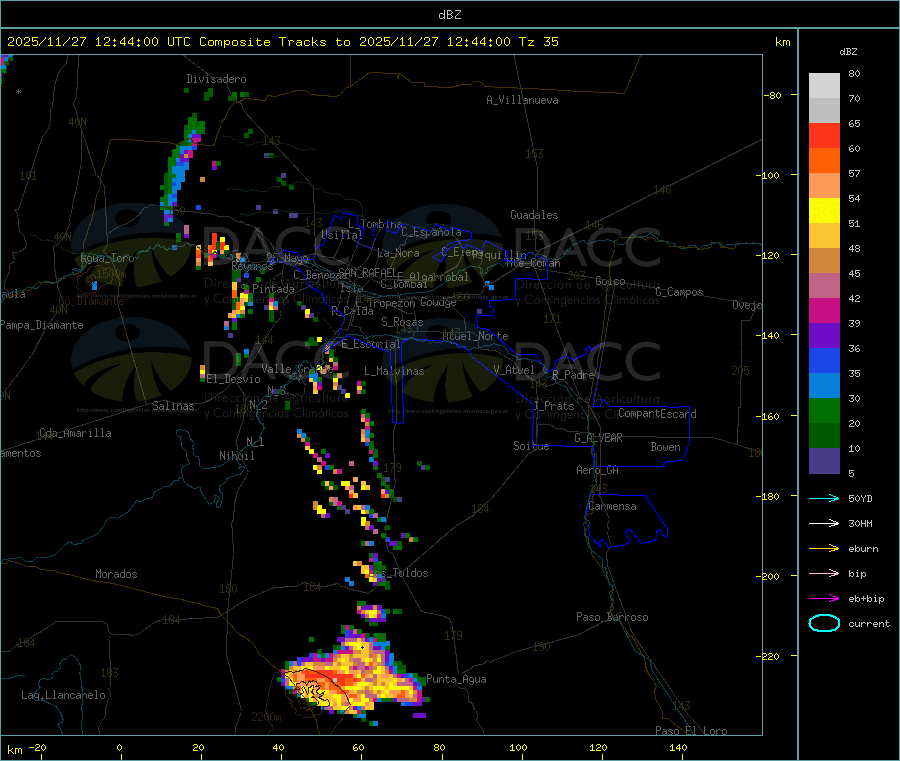Click the 'Morados' map label
Viewport: 900px width, 761px height.
(116, 574)
